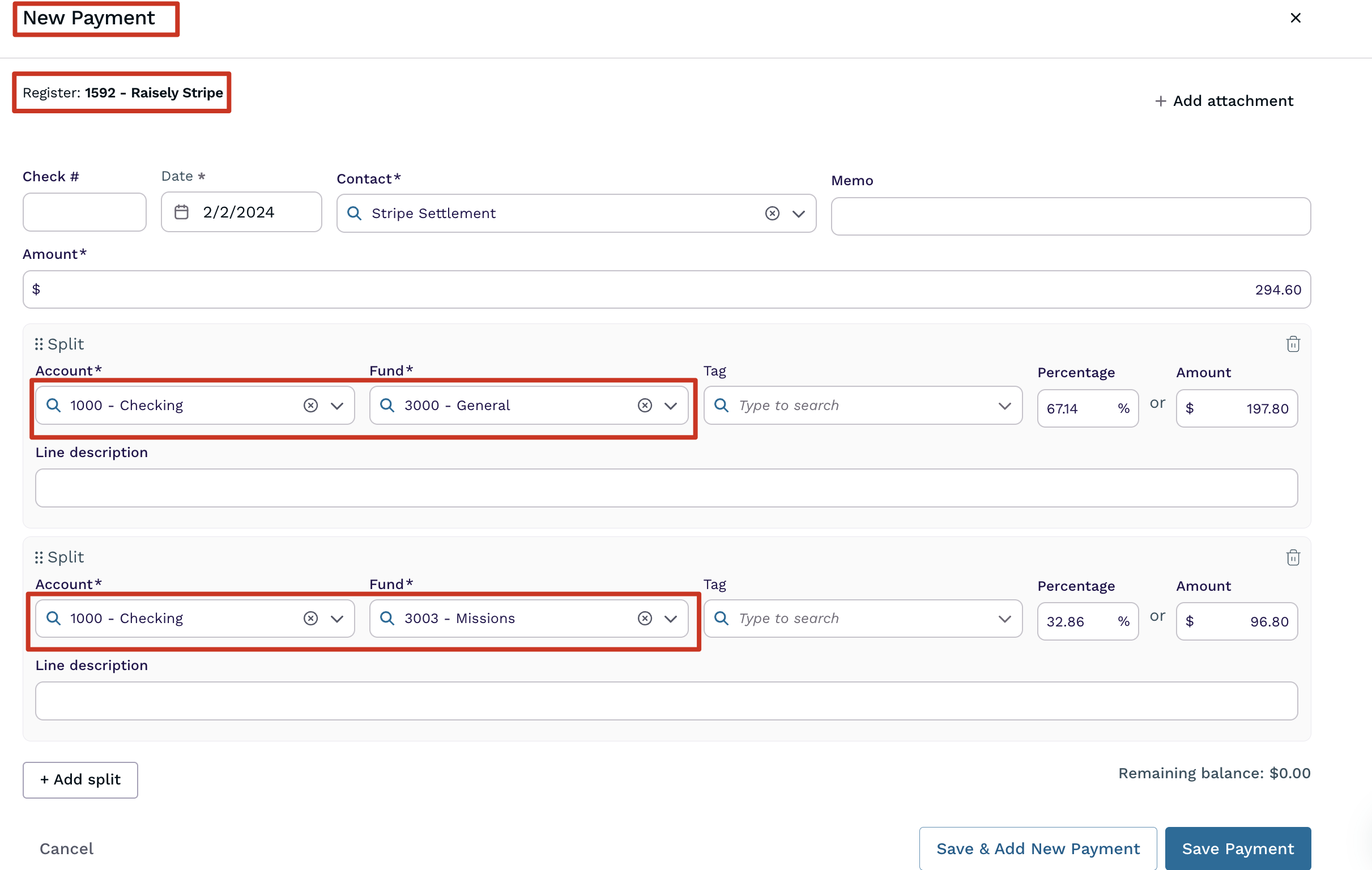Click the calendar icon in Date field
The width and height of the screenshot is (1372, 870).
point(181,212)
